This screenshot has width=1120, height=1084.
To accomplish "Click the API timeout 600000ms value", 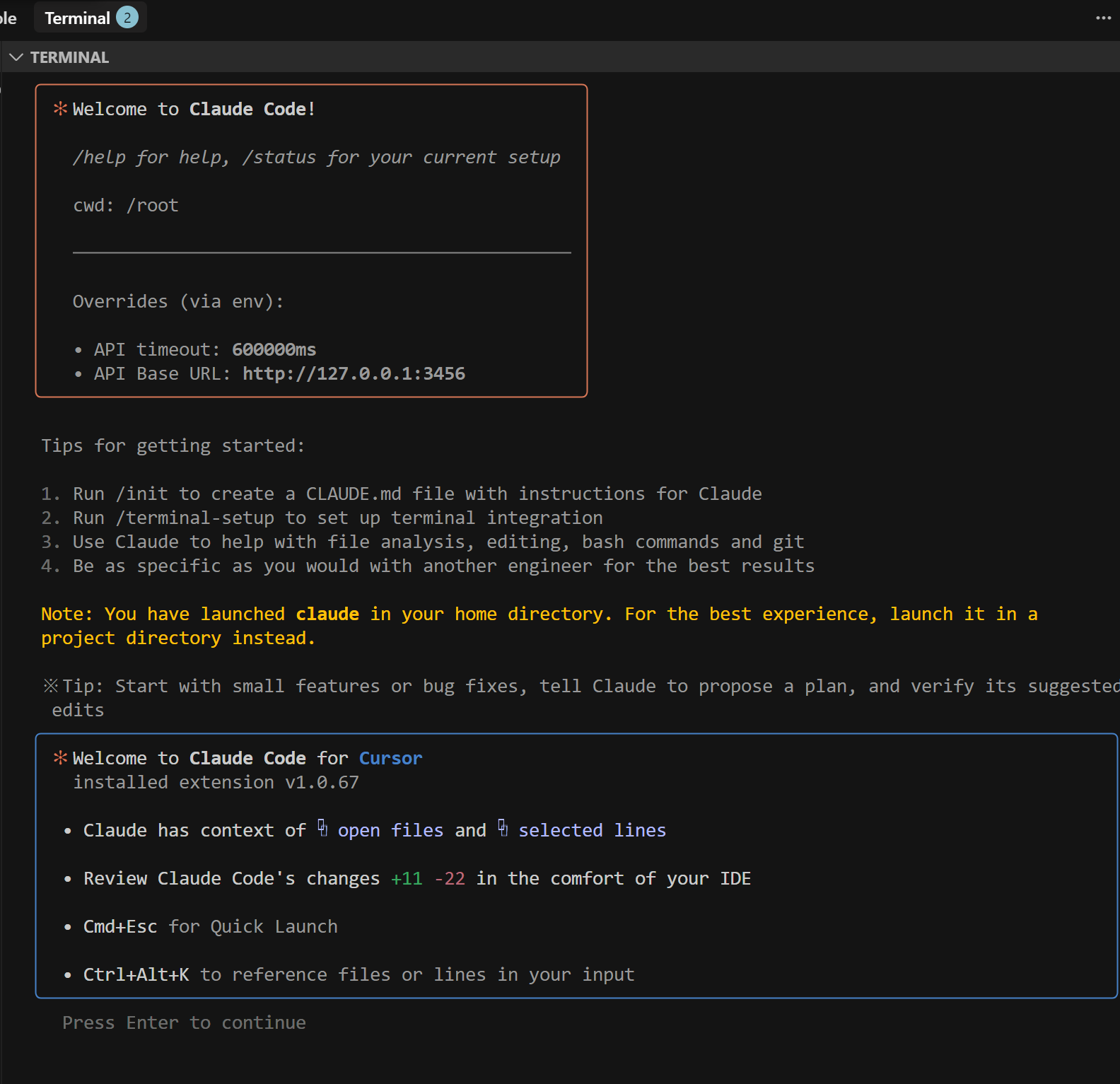I will (x=274, y=349).
